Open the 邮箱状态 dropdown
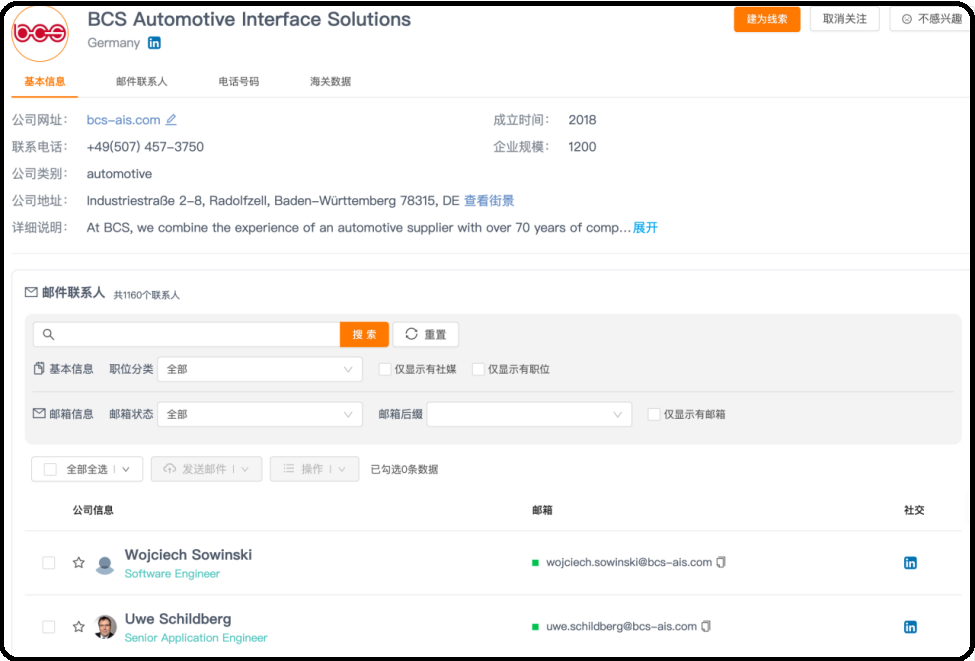Screen dimensions: 975x661 pos(260,414)
